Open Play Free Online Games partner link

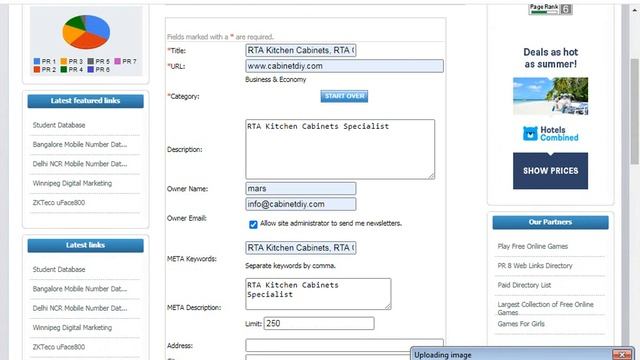(x=532, y=246)
